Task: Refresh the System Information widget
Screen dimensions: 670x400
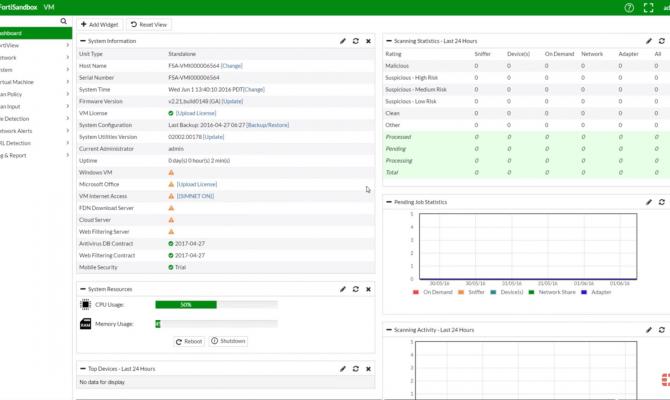Action: coord(356,41)
